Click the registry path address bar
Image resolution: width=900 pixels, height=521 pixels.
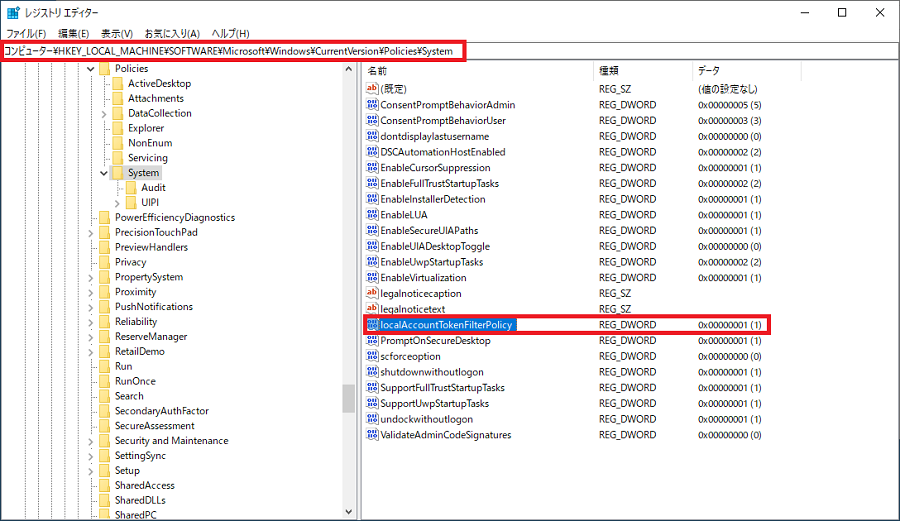(450, 51)
